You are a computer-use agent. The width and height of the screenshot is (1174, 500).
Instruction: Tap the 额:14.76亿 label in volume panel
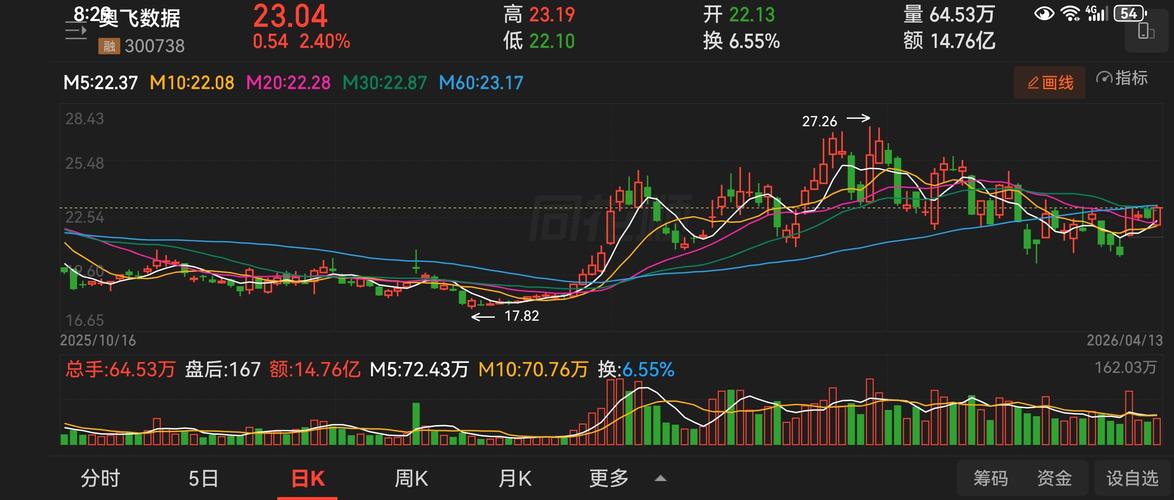tap(316, 369)
